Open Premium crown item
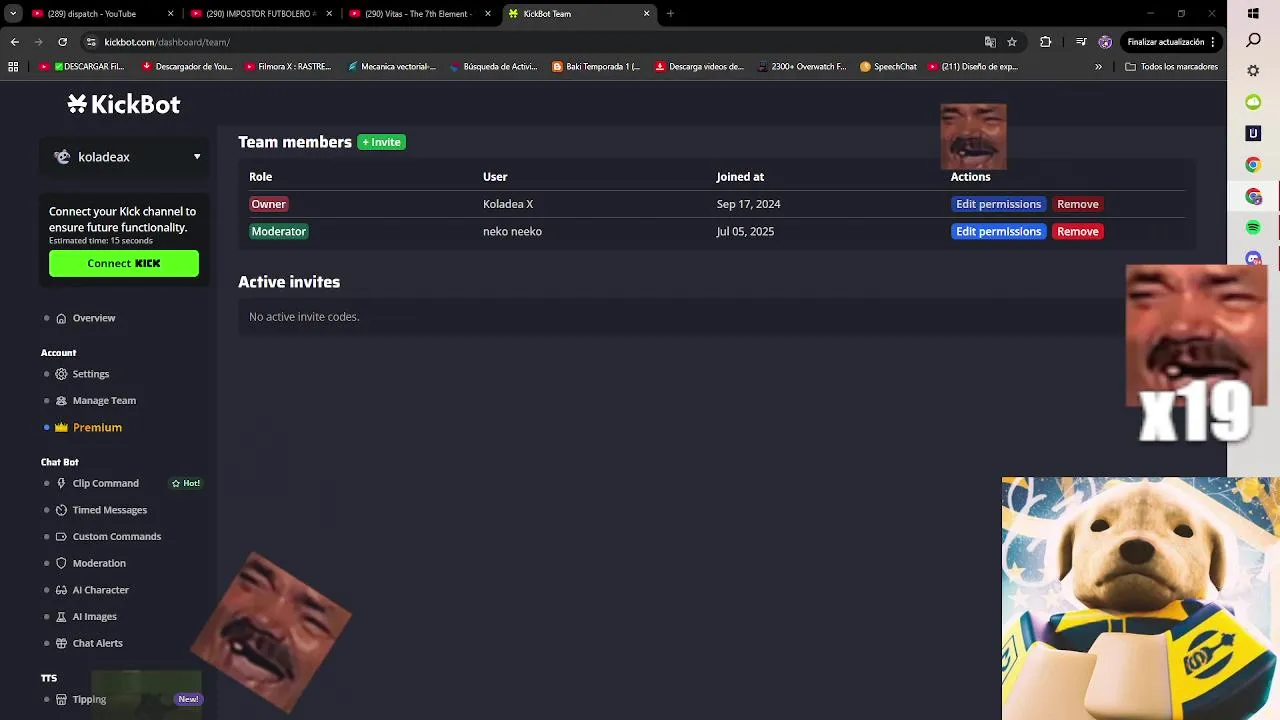 [x=88, y=428]
